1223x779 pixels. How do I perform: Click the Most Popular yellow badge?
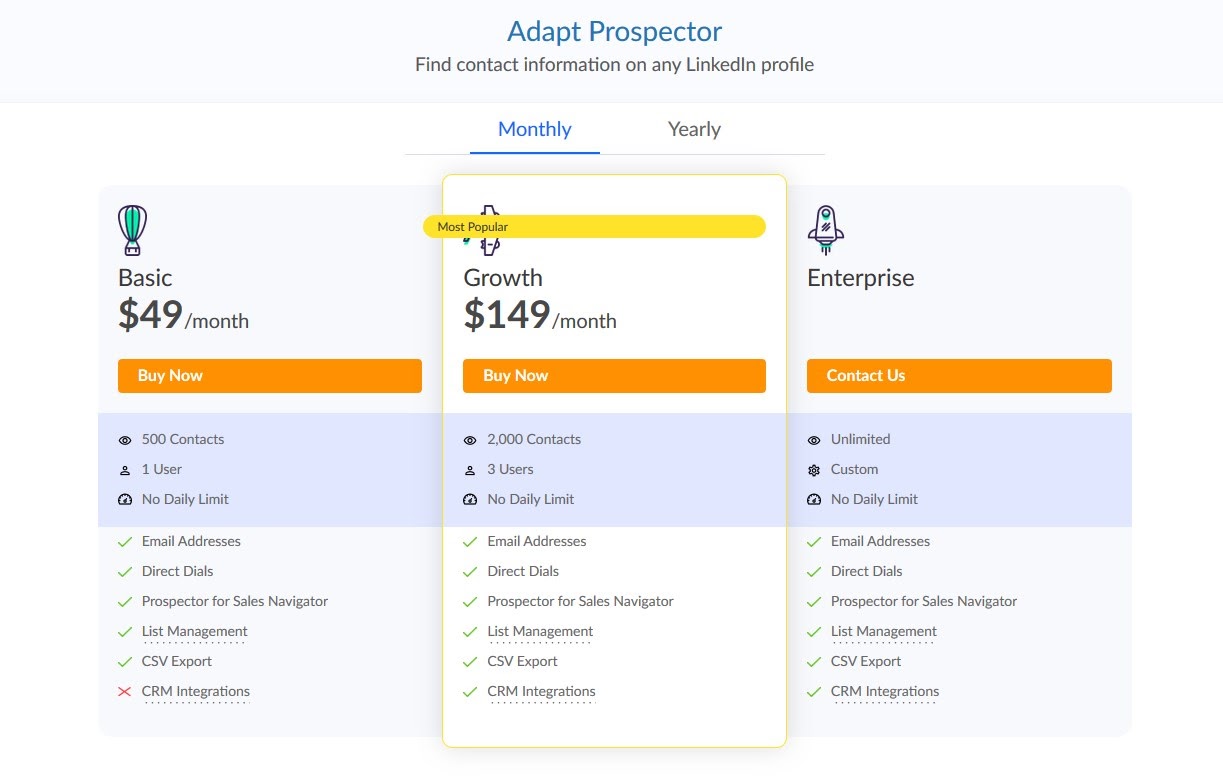pyautogui.click(x=594, y=227)
